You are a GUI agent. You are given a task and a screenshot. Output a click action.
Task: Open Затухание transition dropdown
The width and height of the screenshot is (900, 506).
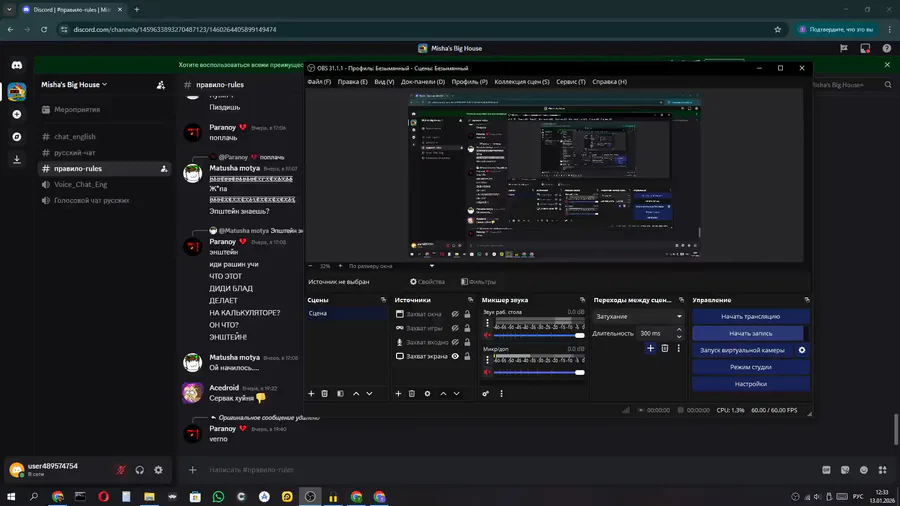coord(638,316)
